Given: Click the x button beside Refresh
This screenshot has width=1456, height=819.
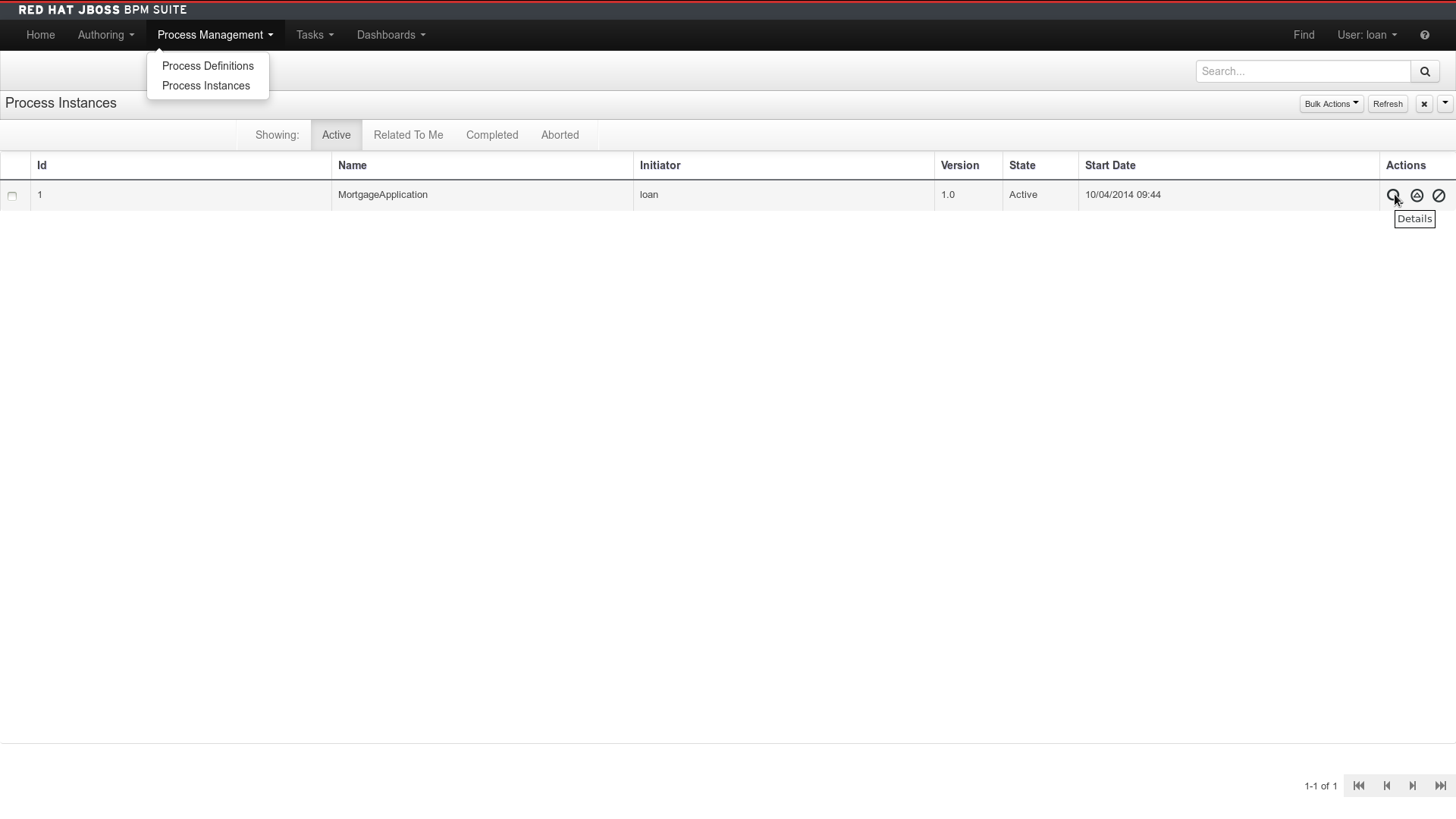Looking at the screenshot, I should pos(1423,104).
